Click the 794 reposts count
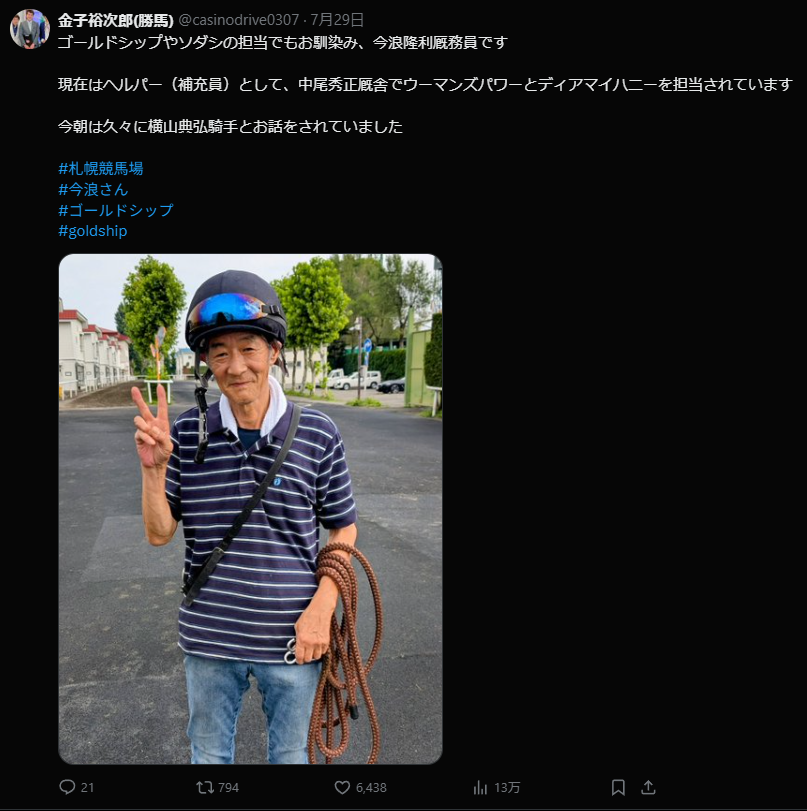 point(228,788)
